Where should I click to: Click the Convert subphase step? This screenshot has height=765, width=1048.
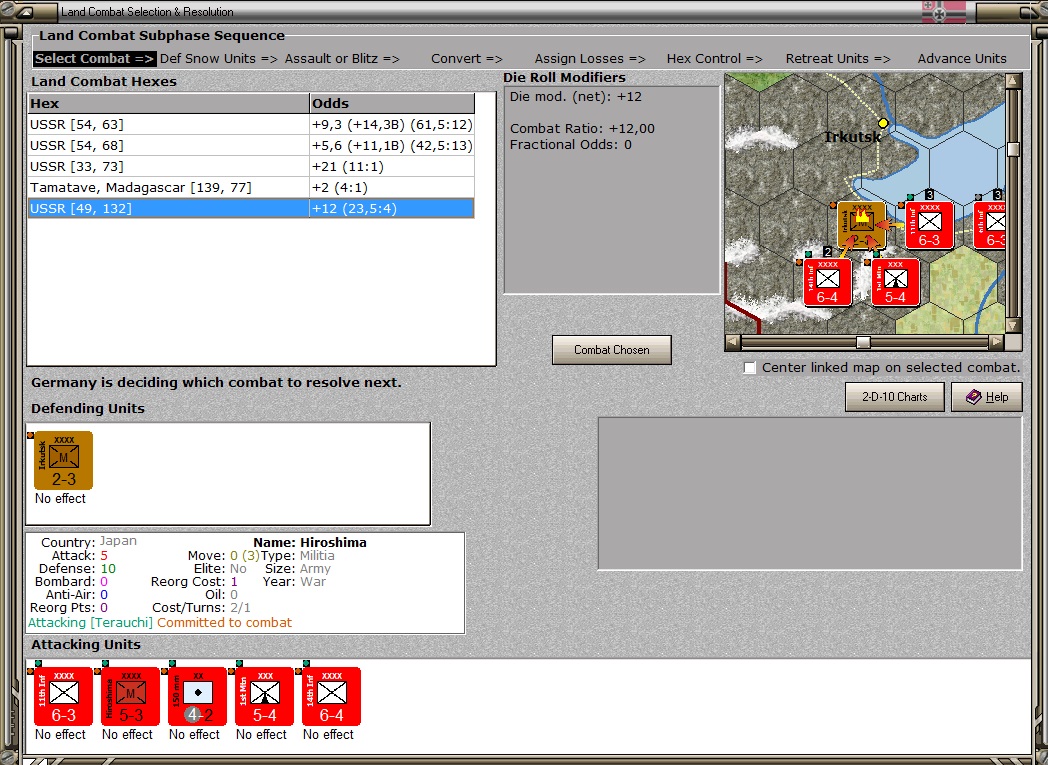[x=467, y=59]
